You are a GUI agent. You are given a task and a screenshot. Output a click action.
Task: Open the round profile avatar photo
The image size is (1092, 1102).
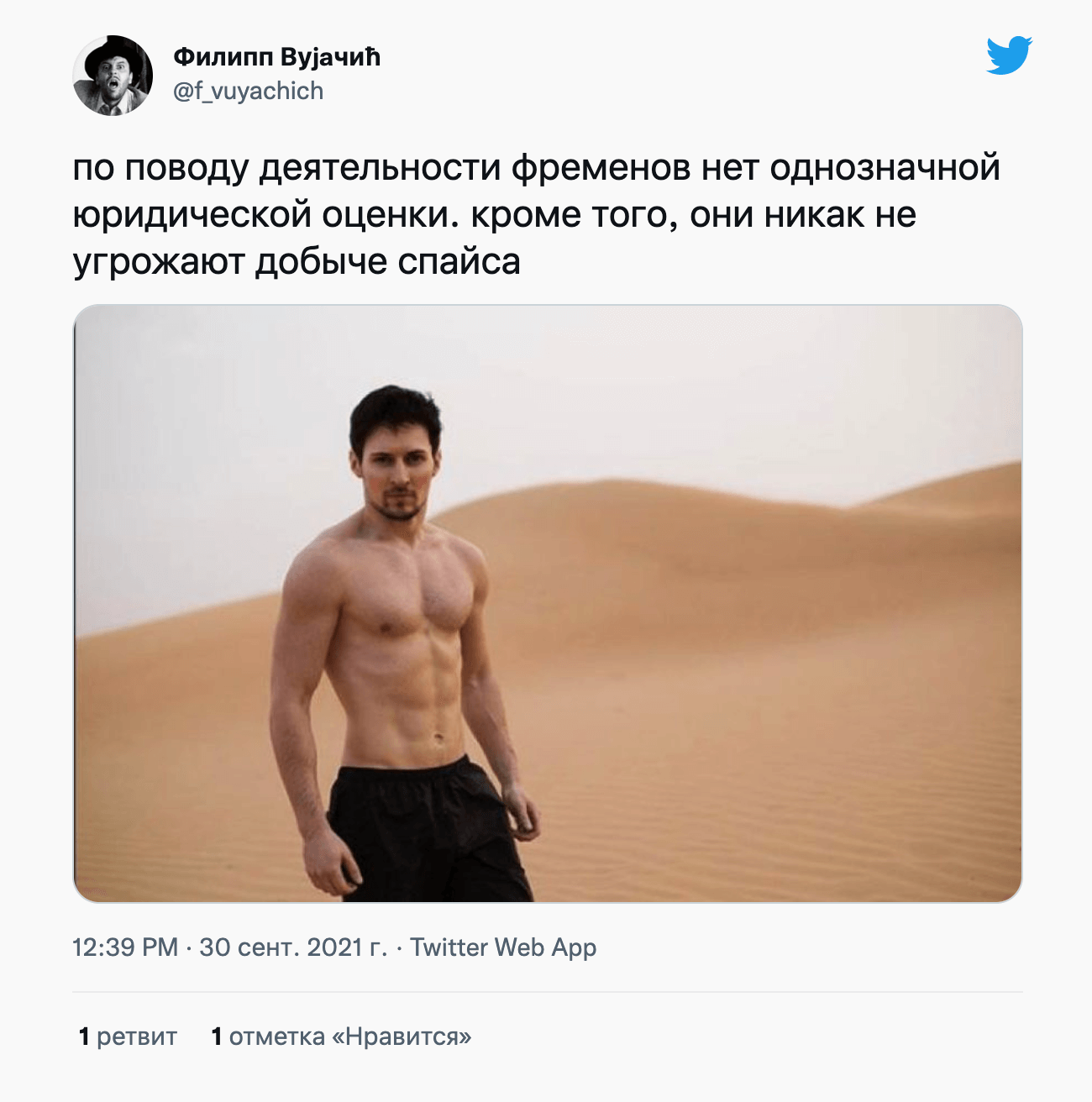click(113, 76)
